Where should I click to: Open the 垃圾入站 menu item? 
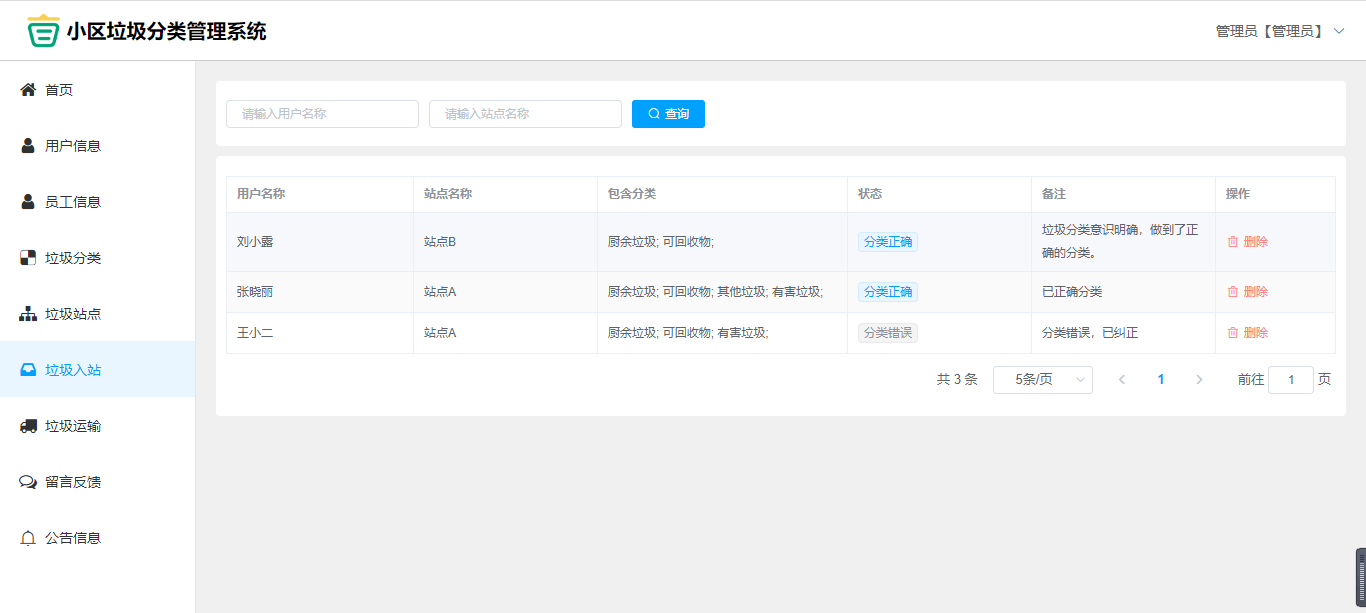coord(73,370)
